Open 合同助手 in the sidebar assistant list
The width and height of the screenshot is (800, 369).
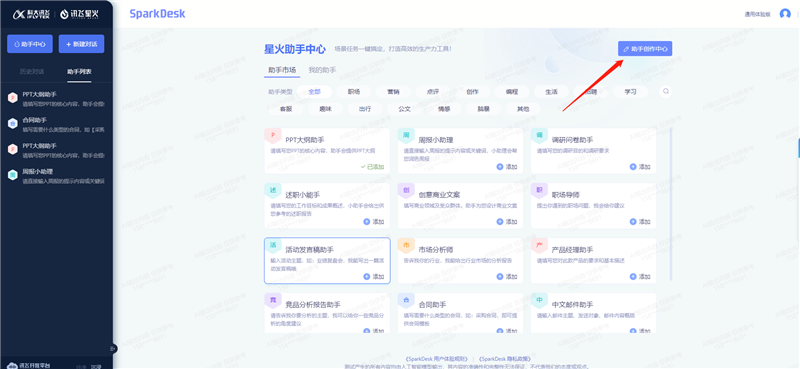point(56,124)
